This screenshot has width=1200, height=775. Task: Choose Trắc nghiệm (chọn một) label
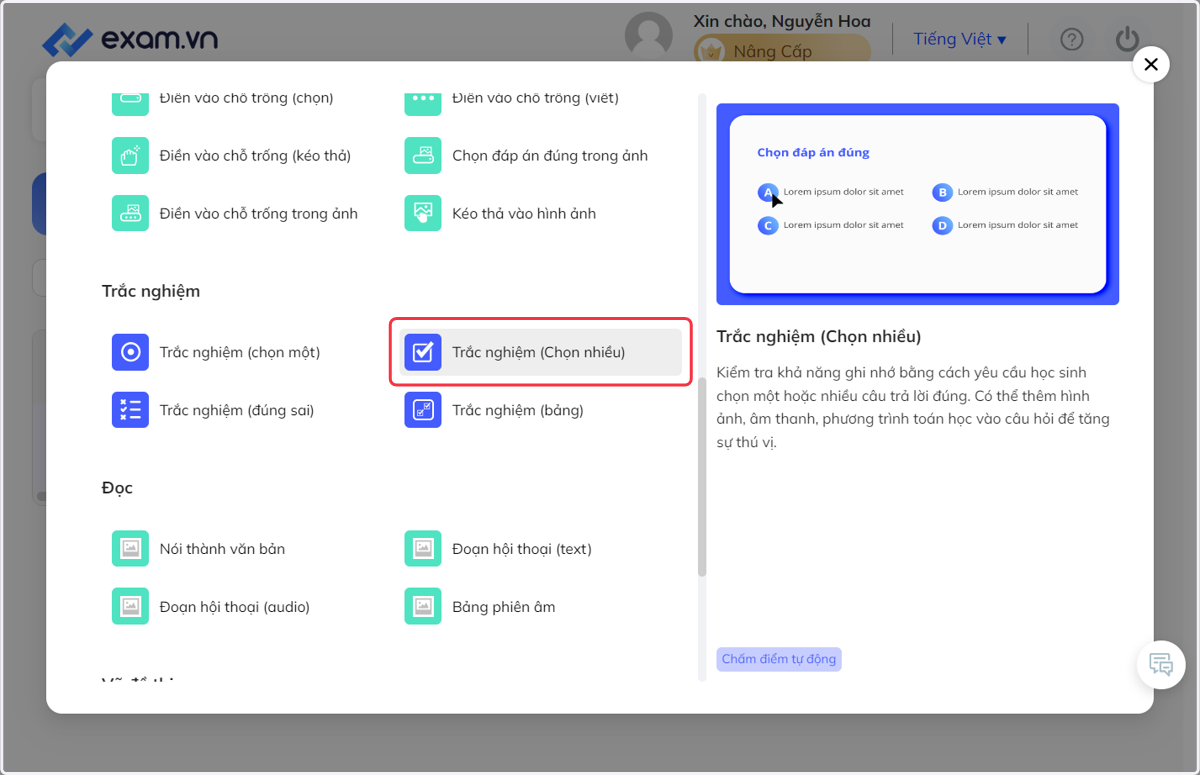240,352
